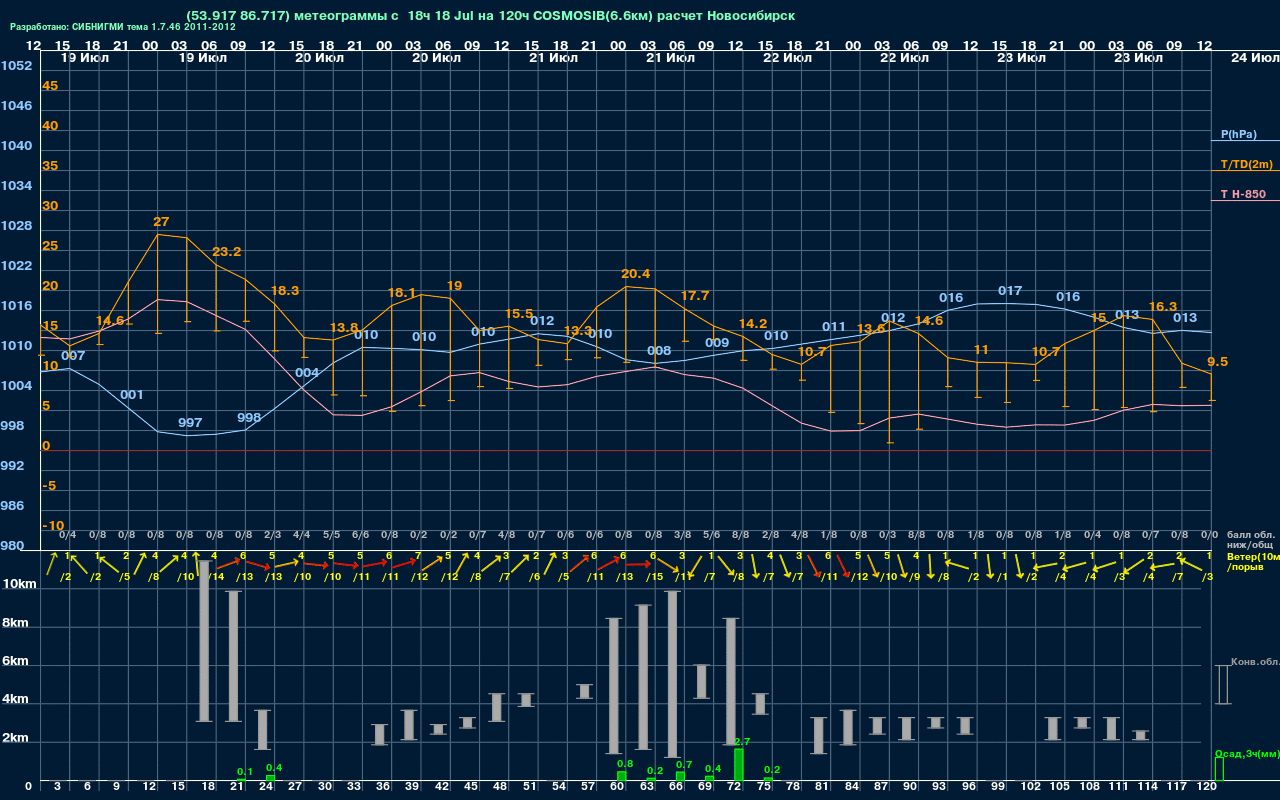Click the tall gray cloud bar at hour 18

204,641
